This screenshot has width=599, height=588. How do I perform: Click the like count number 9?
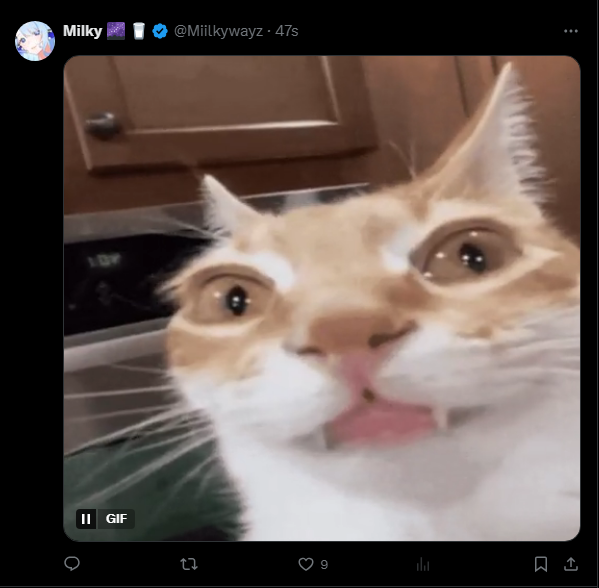[324, 564]
